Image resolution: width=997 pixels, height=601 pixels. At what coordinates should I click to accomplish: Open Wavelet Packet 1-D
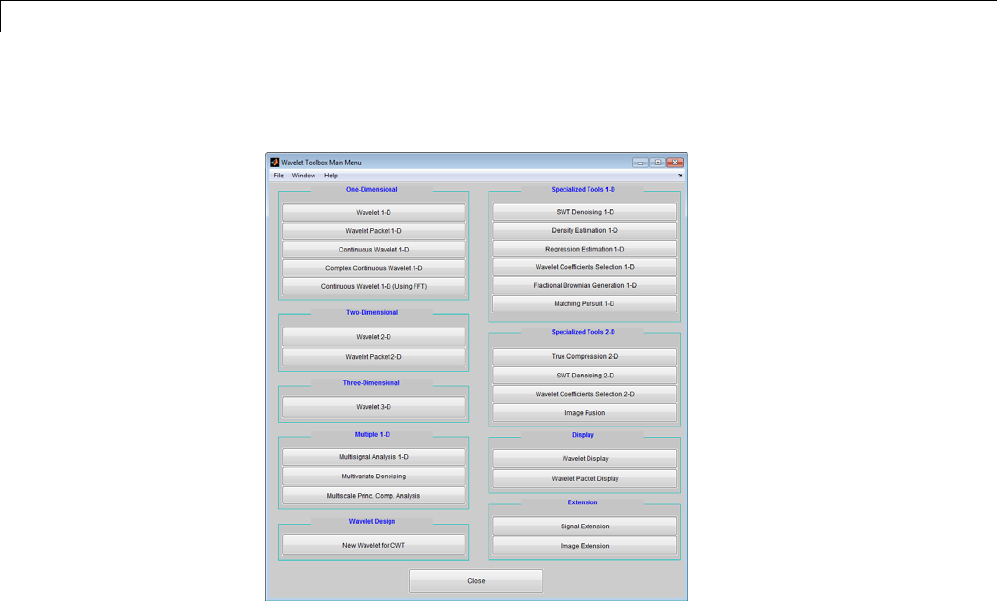coord(374,231)
